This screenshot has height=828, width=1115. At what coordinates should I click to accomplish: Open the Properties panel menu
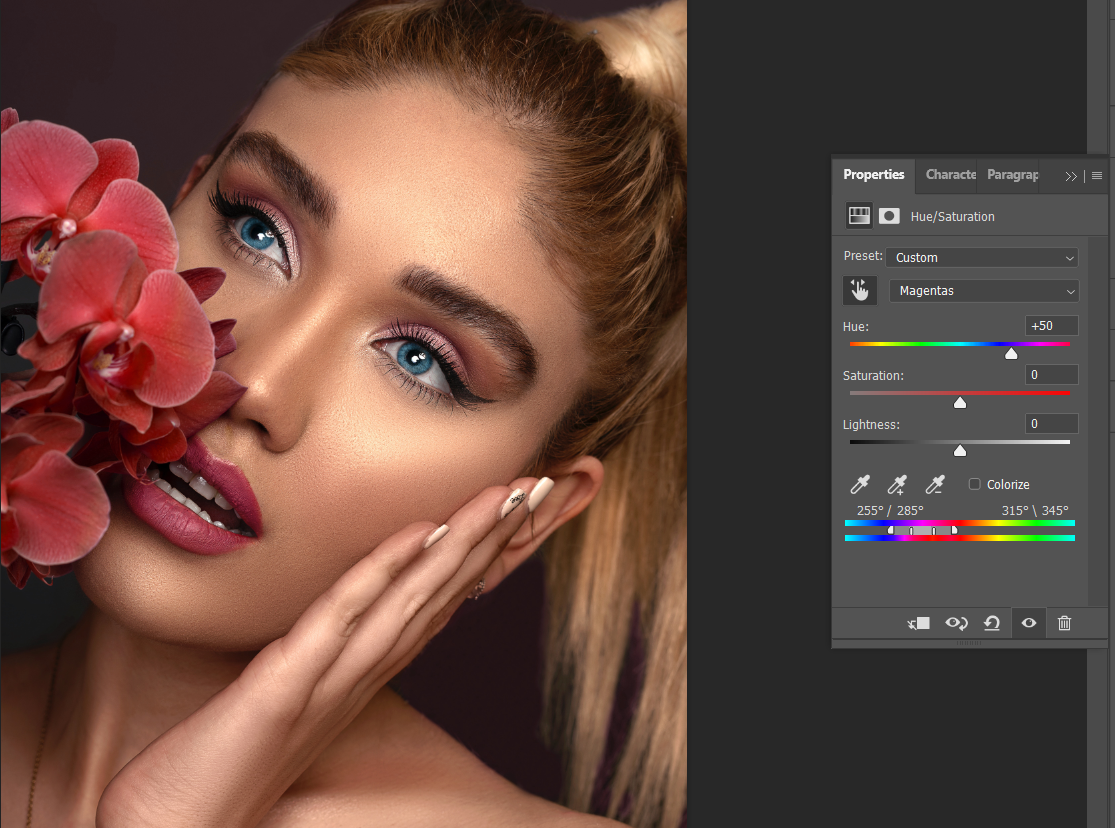[x=1097, y=176]
